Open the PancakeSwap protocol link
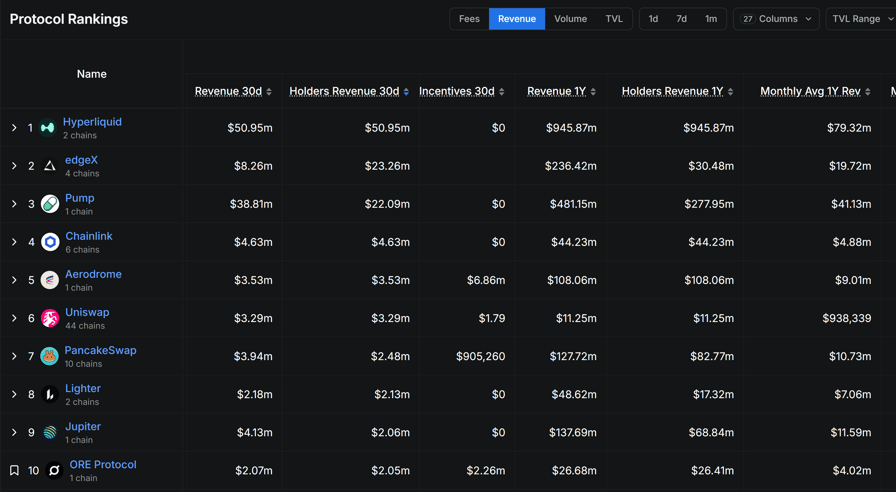 [100, 350]
